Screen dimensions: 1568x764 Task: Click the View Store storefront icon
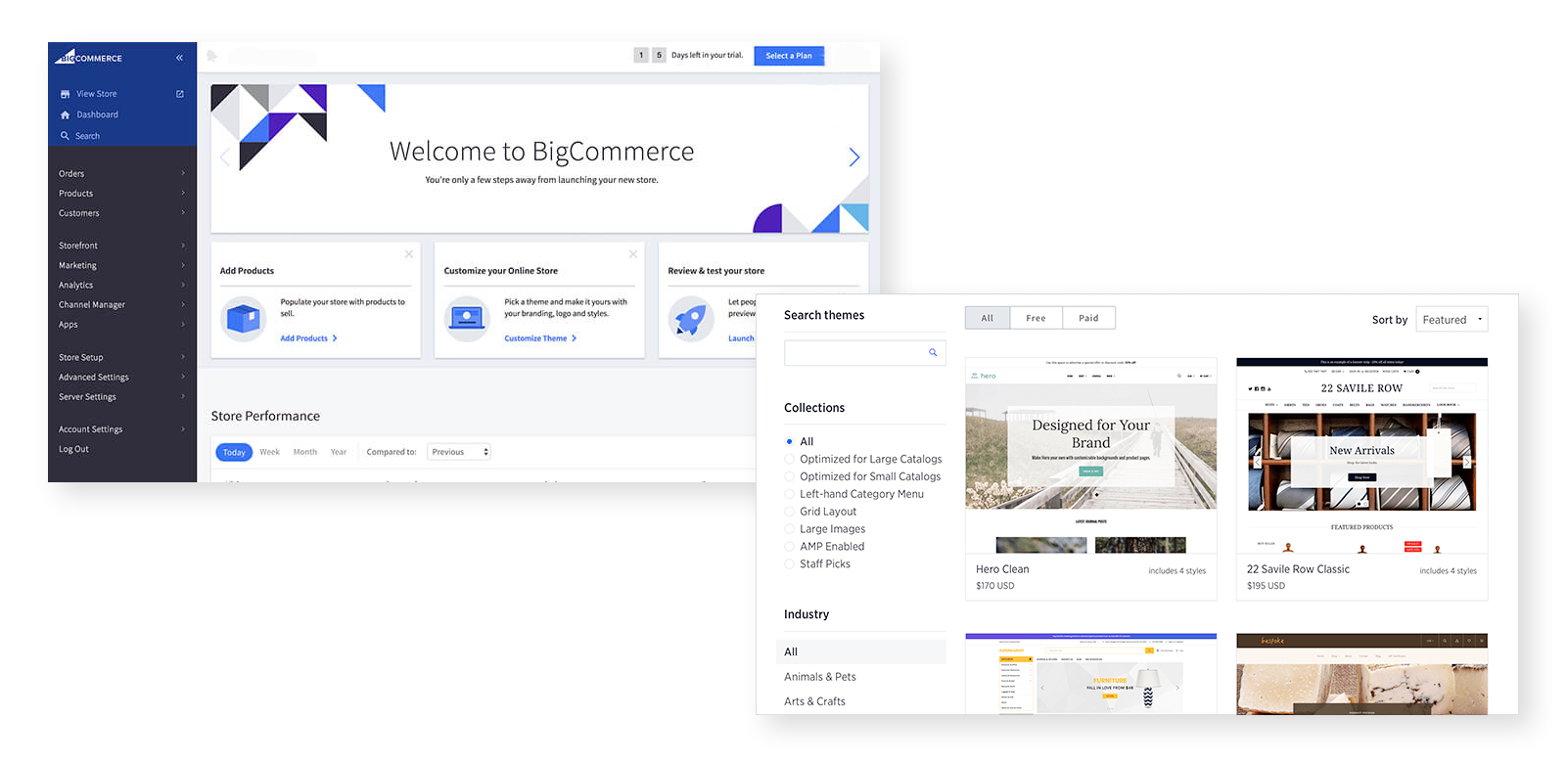pos(66,94)
